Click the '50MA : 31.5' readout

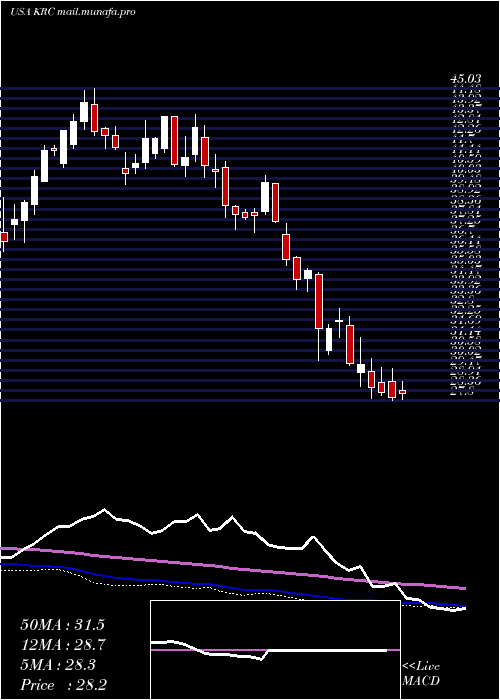[62, 625]
